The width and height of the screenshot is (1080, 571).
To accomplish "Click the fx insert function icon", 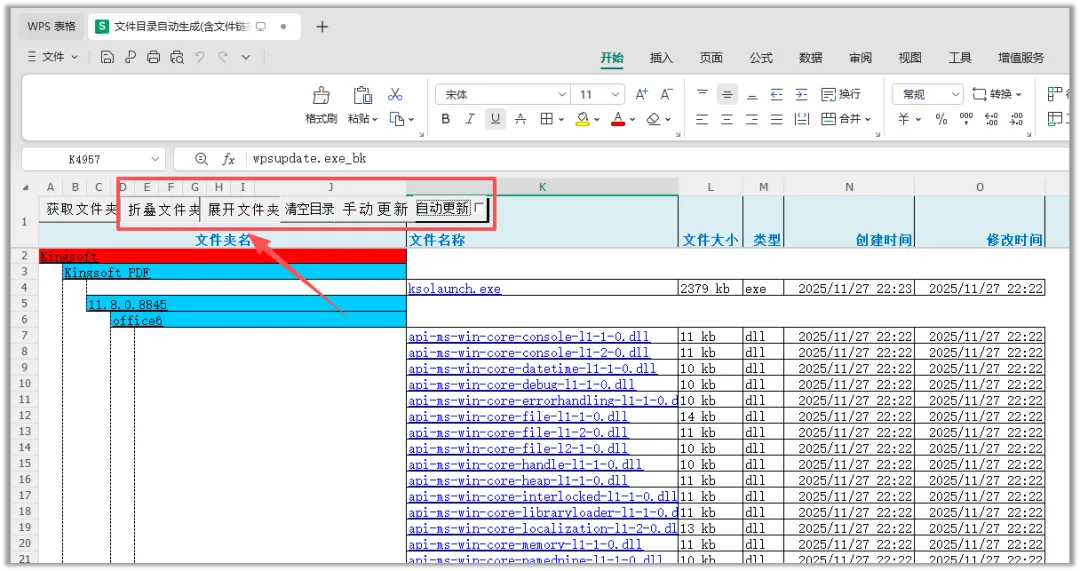I will click(229, 159).
